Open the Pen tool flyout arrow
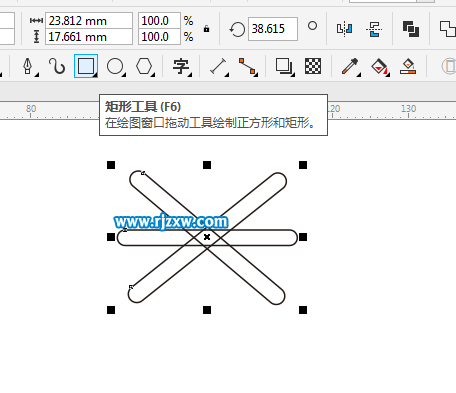The image size is (456, 393). [x=37, y=75]
